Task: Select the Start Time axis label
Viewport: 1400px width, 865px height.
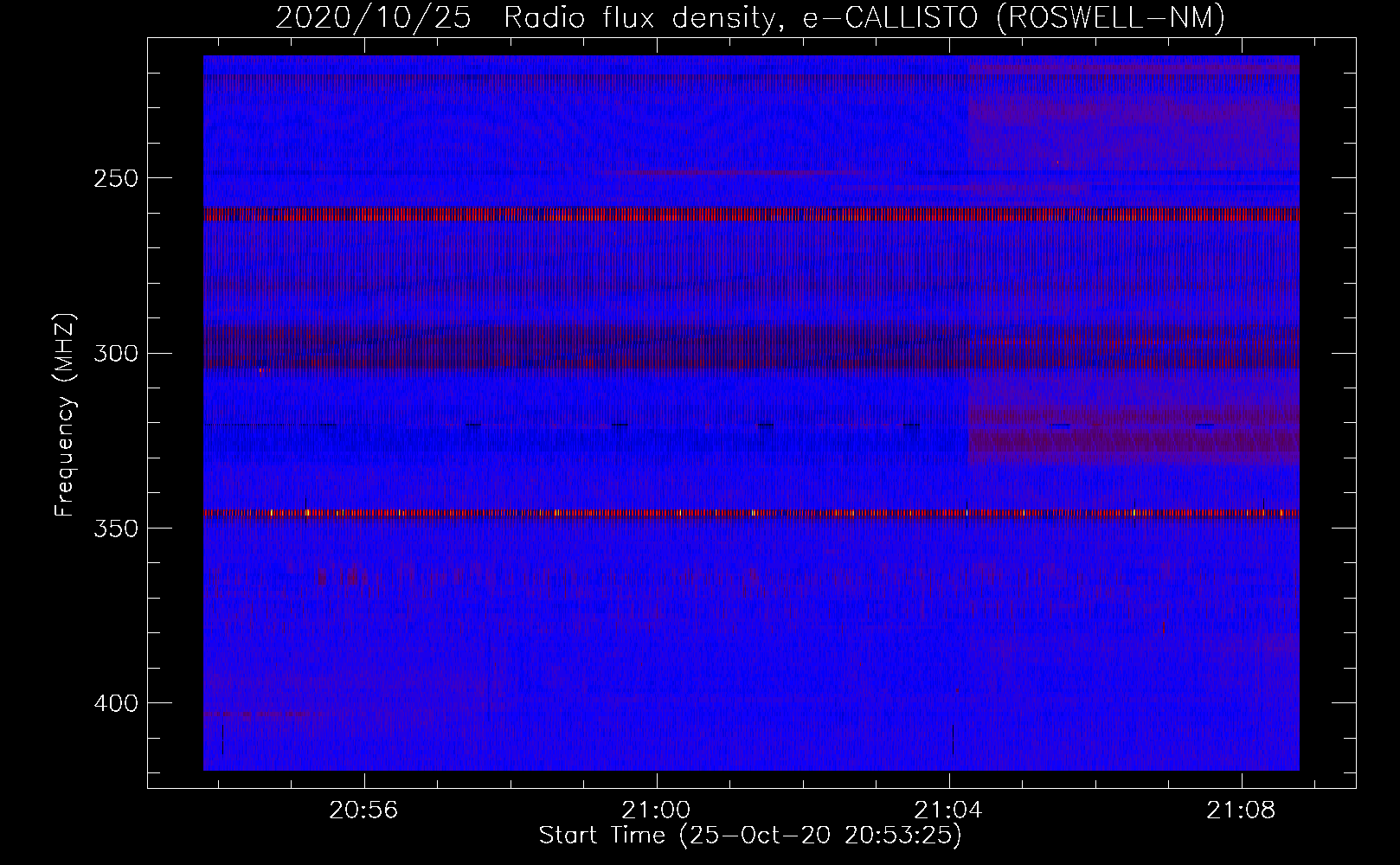Action: (750, 836)
